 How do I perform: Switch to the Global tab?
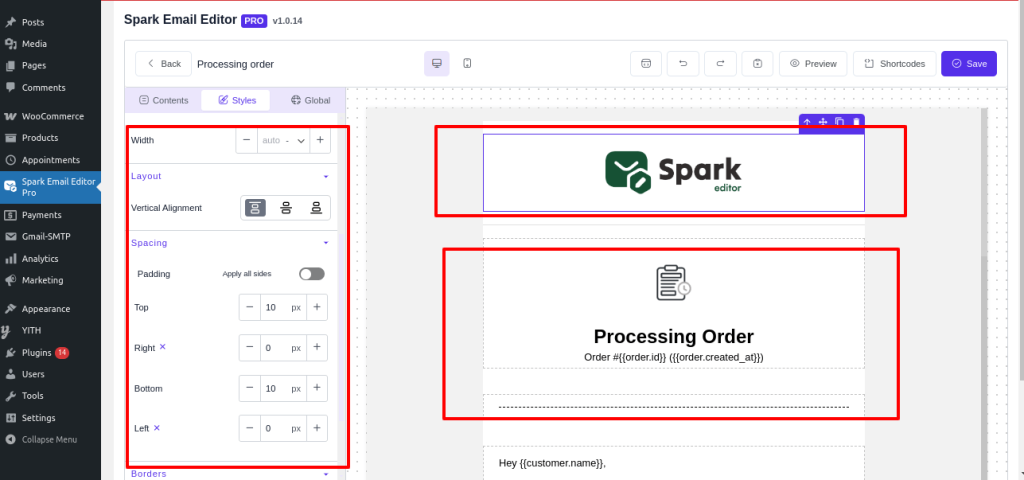(x=311, y=101)
